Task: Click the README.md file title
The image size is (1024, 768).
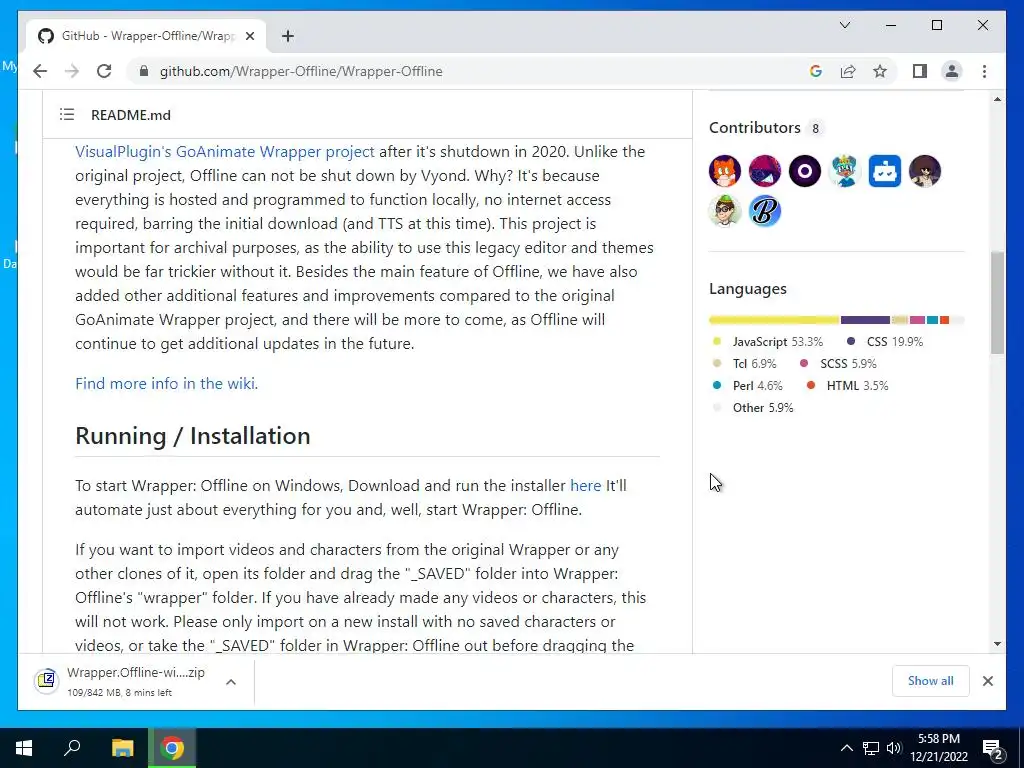Action: pos(131,115)
